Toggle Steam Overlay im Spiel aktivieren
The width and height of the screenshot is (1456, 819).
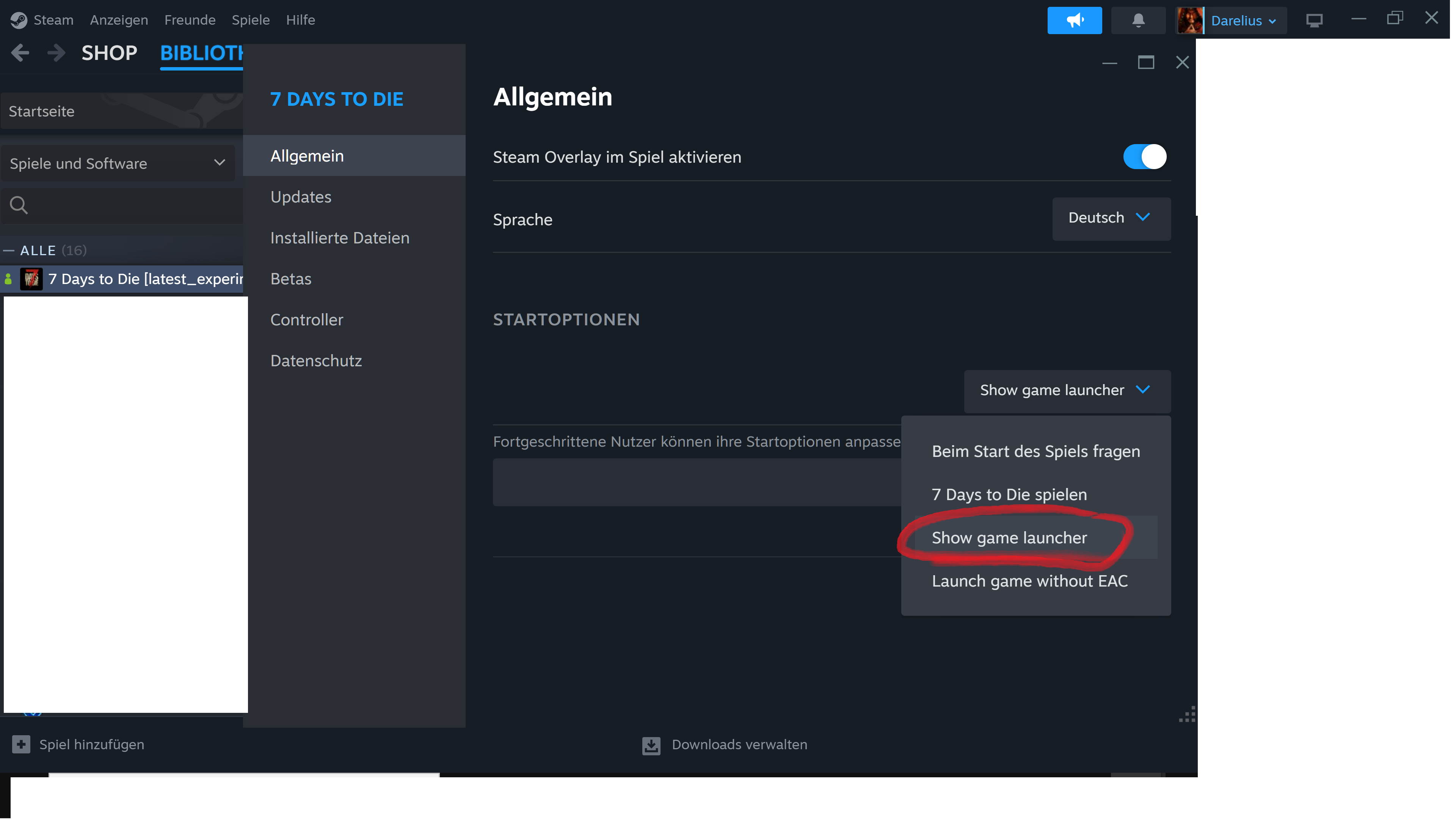tap(1145, 157)
